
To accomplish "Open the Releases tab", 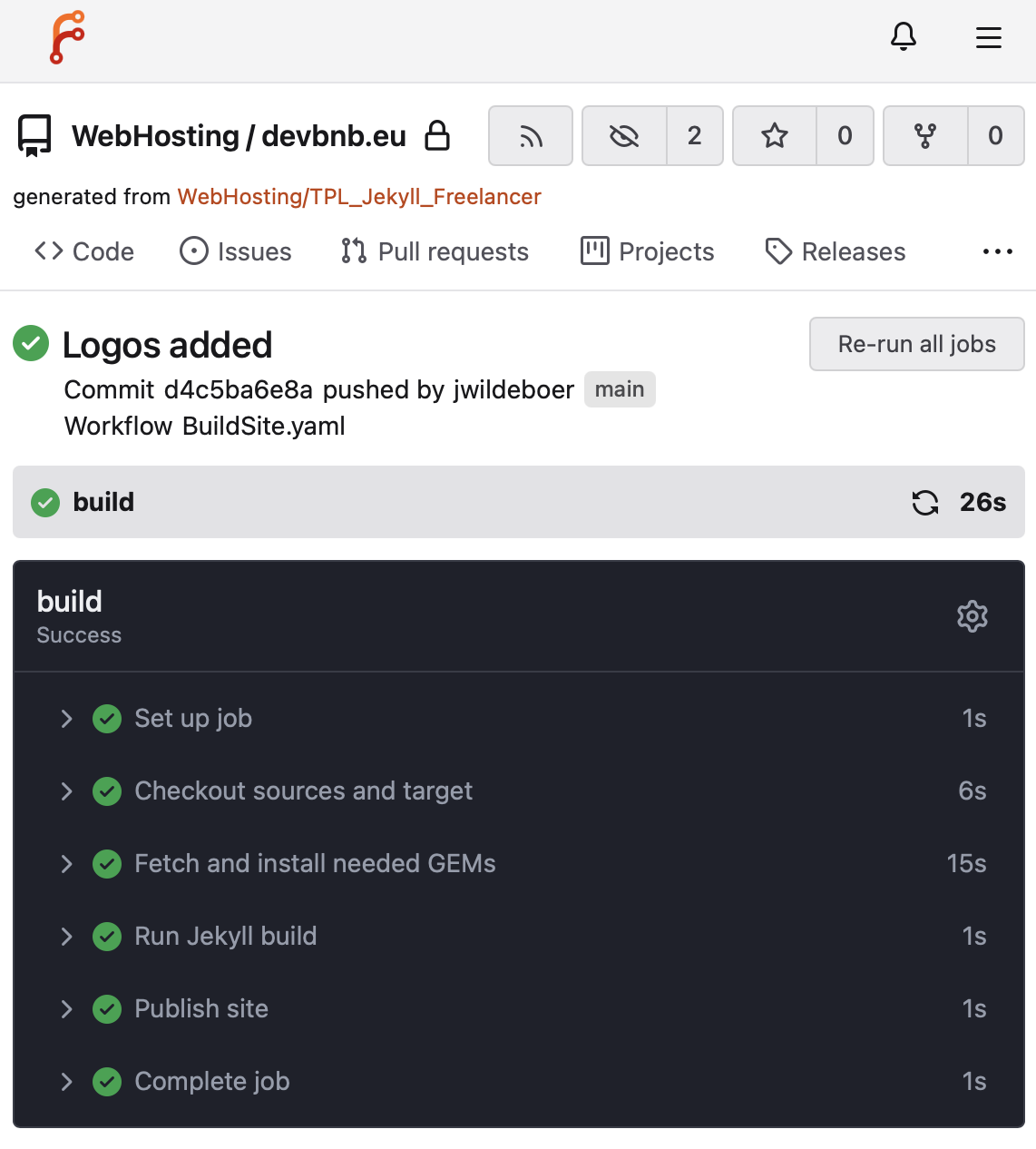I will point(836,251).
